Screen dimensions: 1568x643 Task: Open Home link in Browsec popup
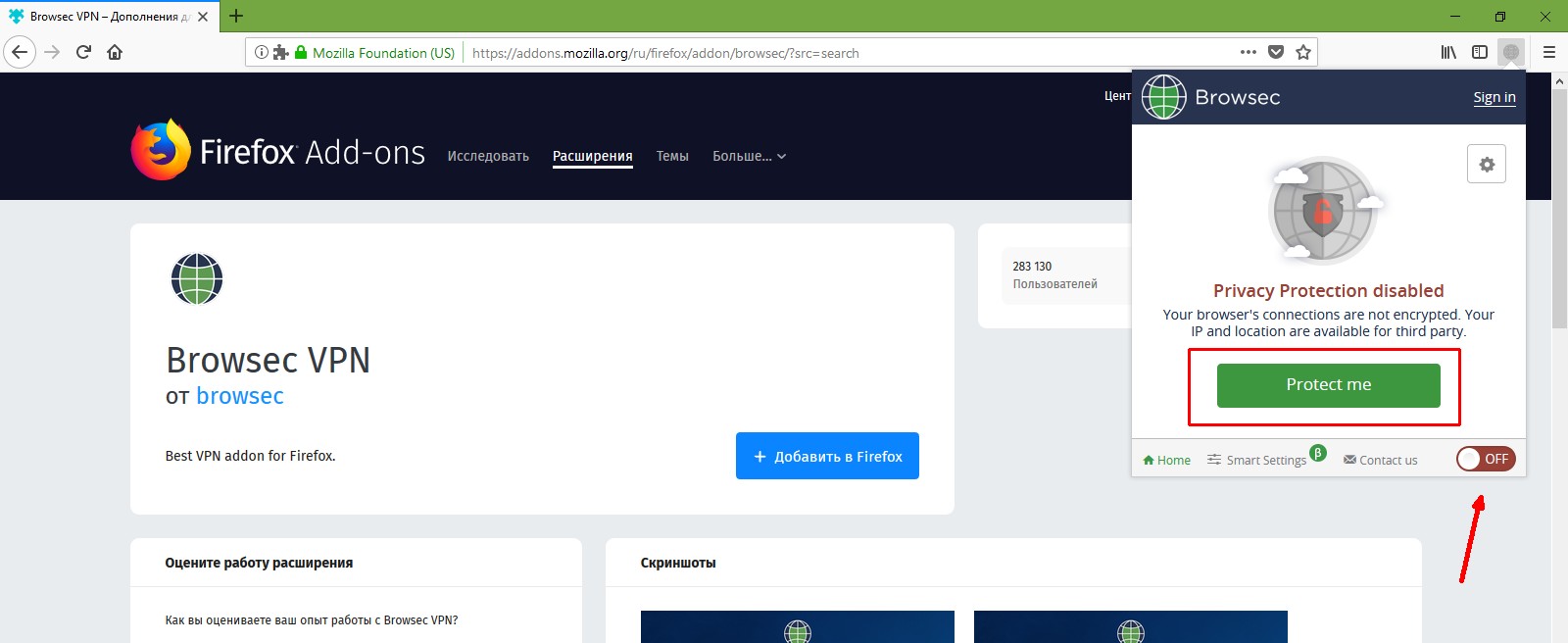tap(1167, 460)
